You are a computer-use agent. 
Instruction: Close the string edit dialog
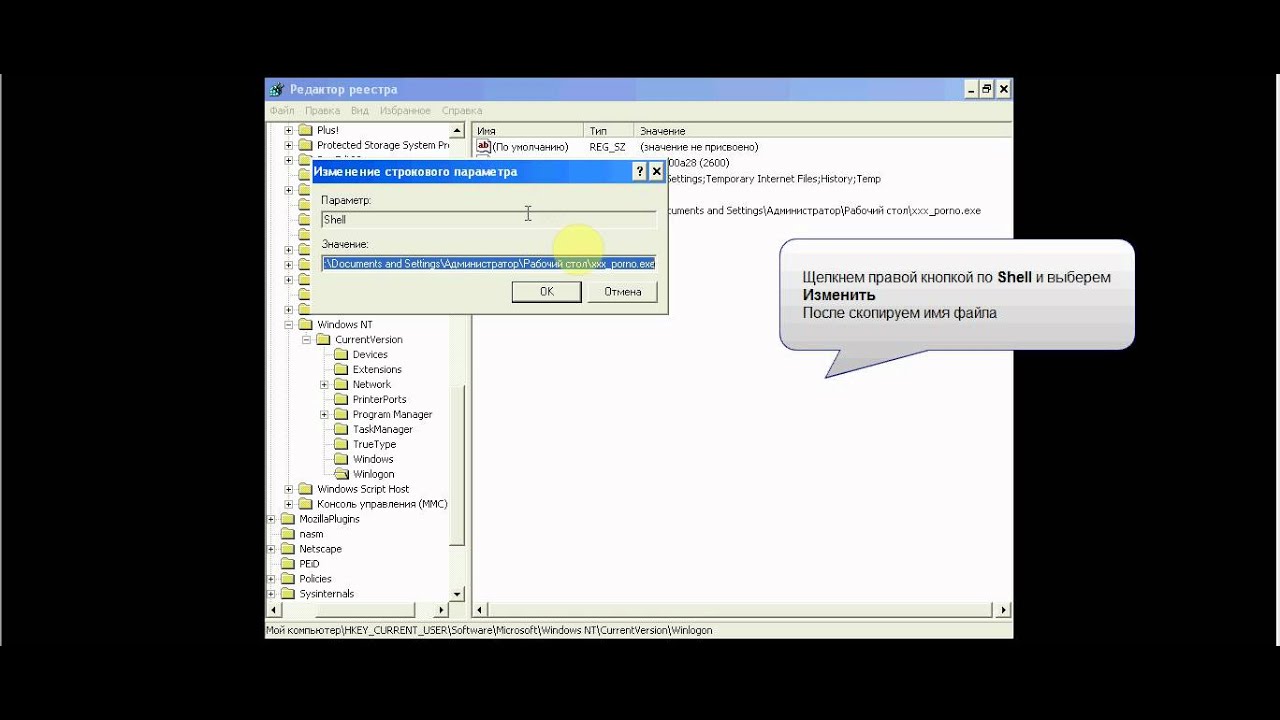click(x=657, y=171)
